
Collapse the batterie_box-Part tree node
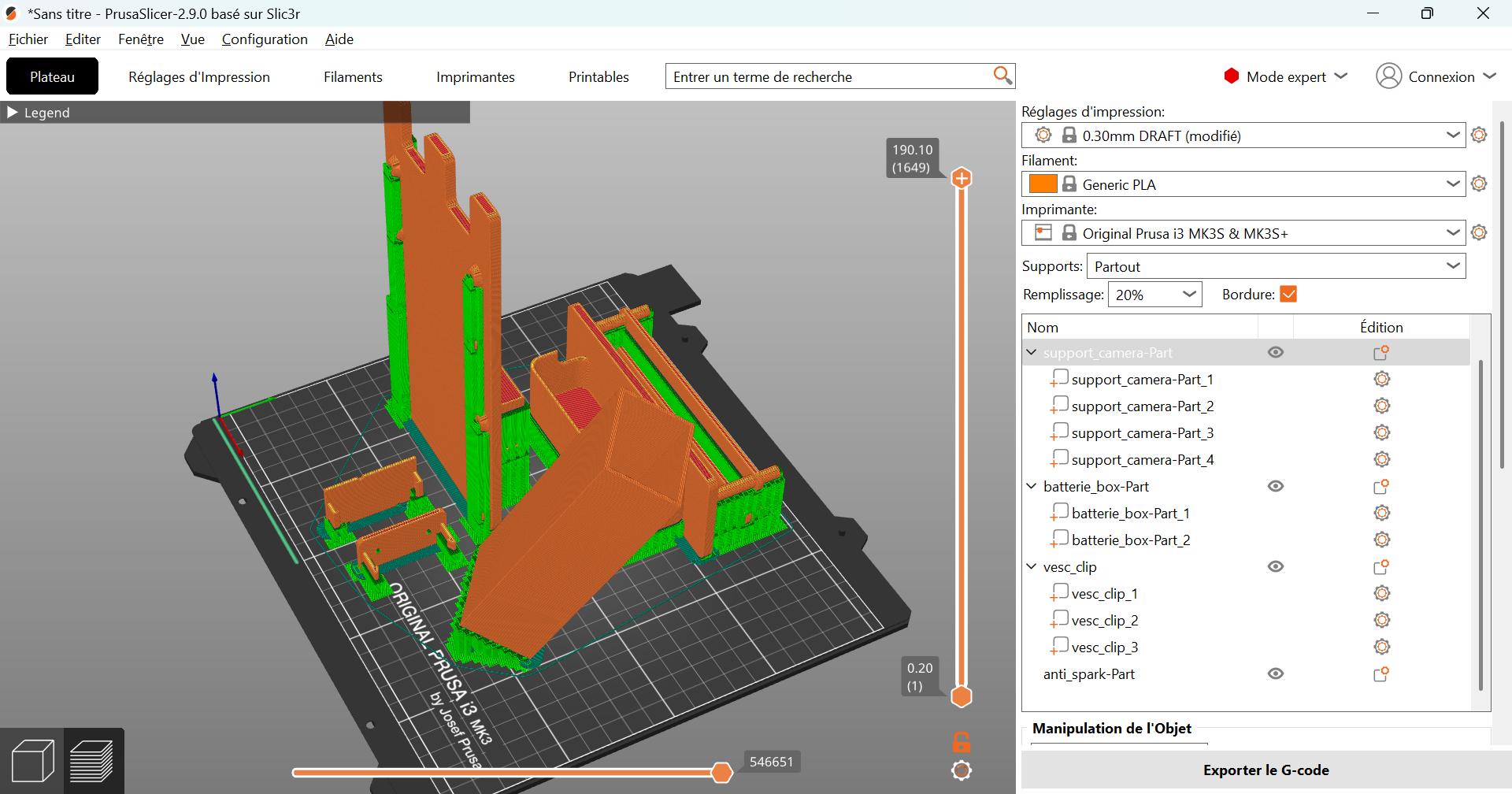coord(1032,487)
